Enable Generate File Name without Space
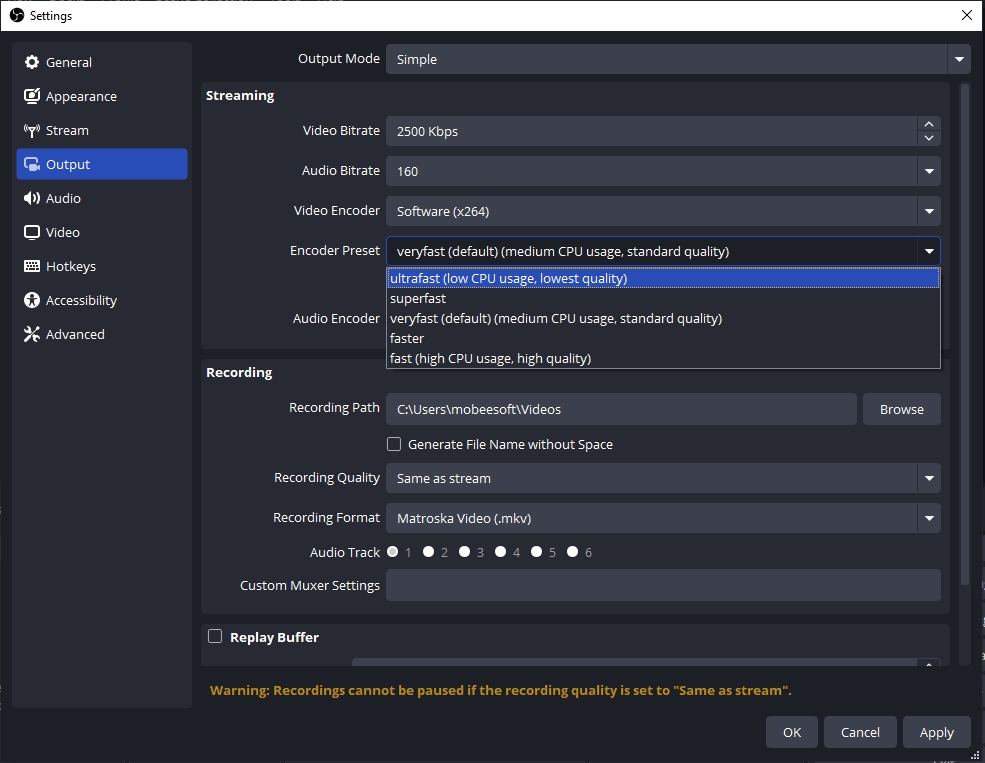This screenshot has height=763, width=985. [394, 444]
